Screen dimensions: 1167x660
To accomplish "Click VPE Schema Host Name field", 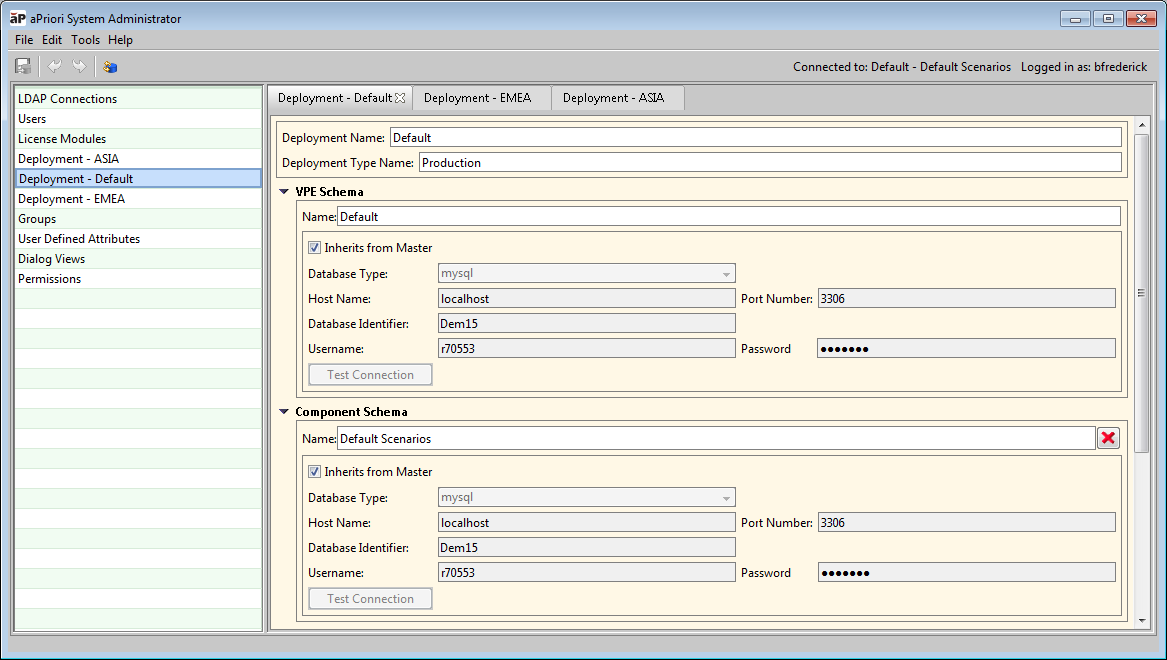I will click(x=586, y=298).
